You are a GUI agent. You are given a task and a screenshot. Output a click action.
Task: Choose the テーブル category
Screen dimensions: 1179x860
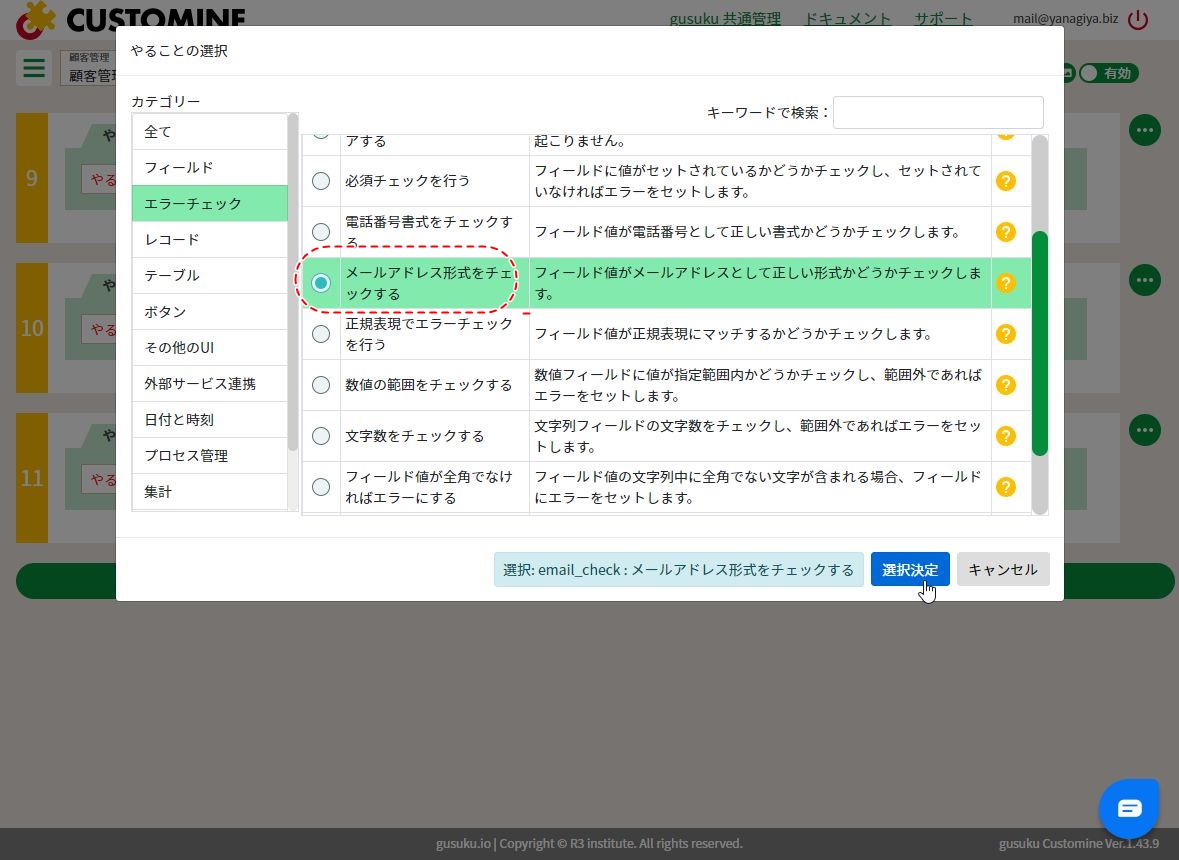(210, 276)
